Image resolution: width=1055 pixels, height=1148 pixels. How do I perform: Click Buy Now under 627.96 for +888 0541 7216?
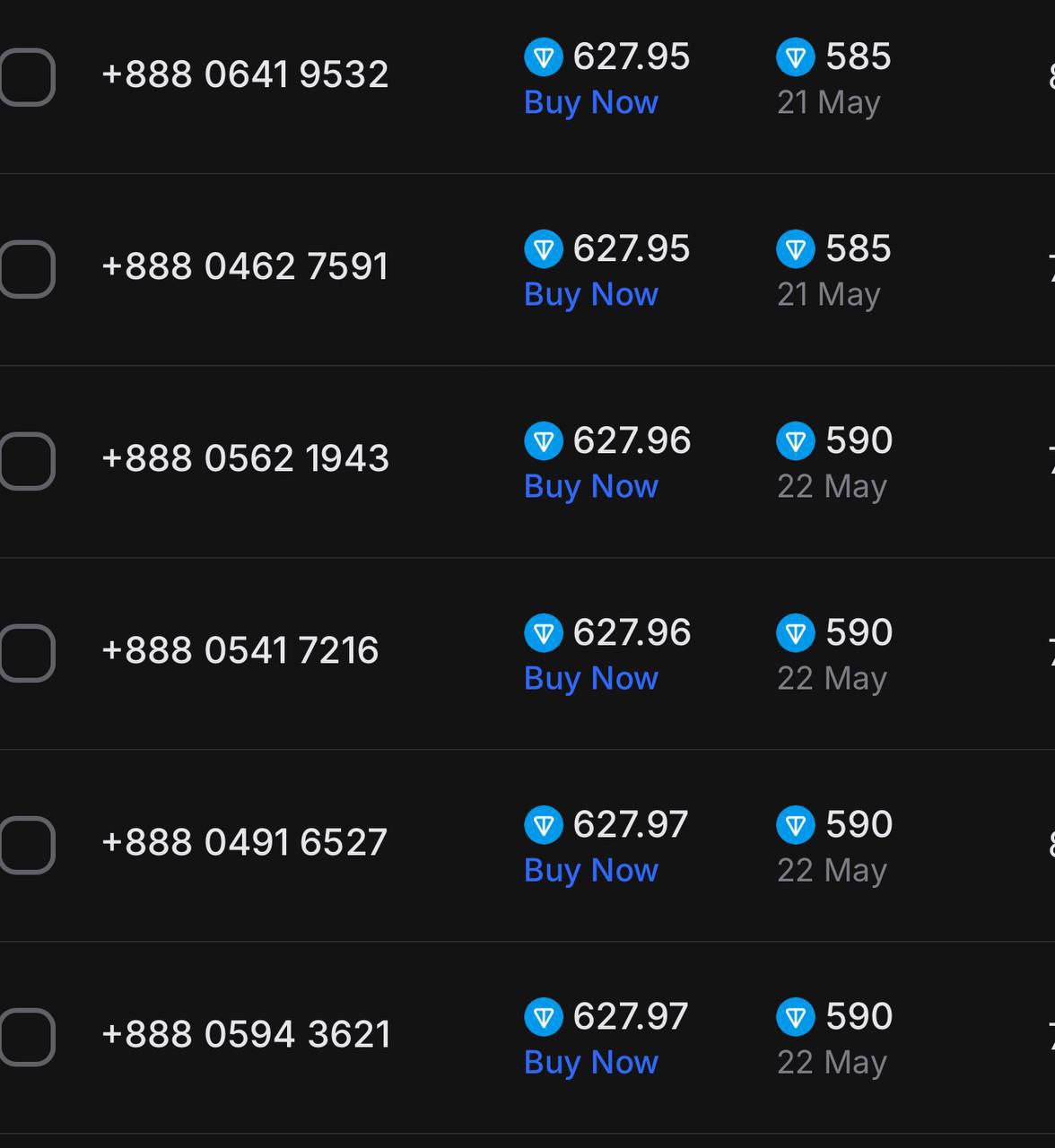pos(591,678)
